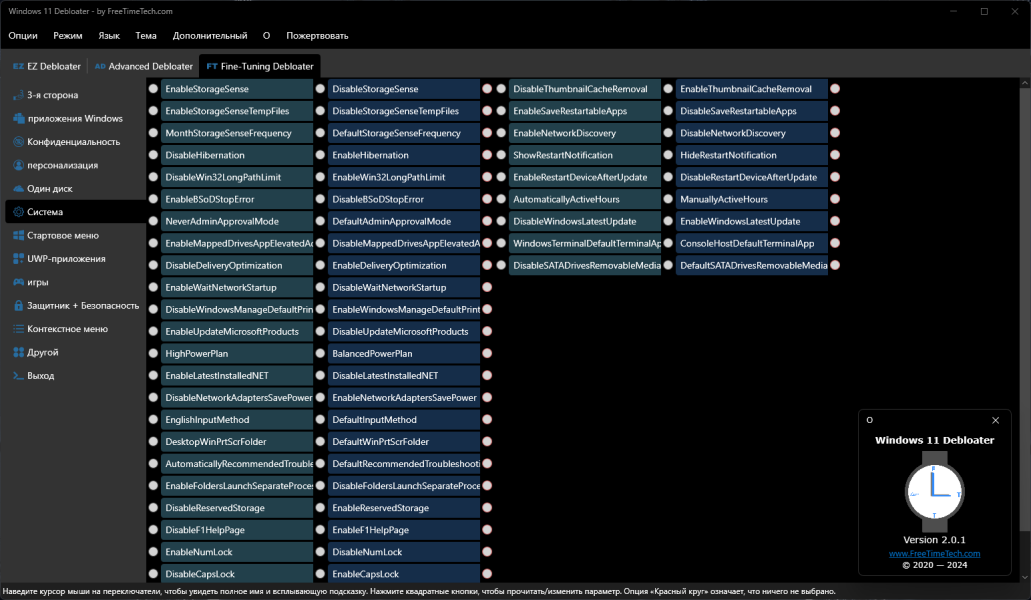Choose the EnableReservedStorage radio option
1031x600 pixels.
pyautogui.click(x=320, y=508)
